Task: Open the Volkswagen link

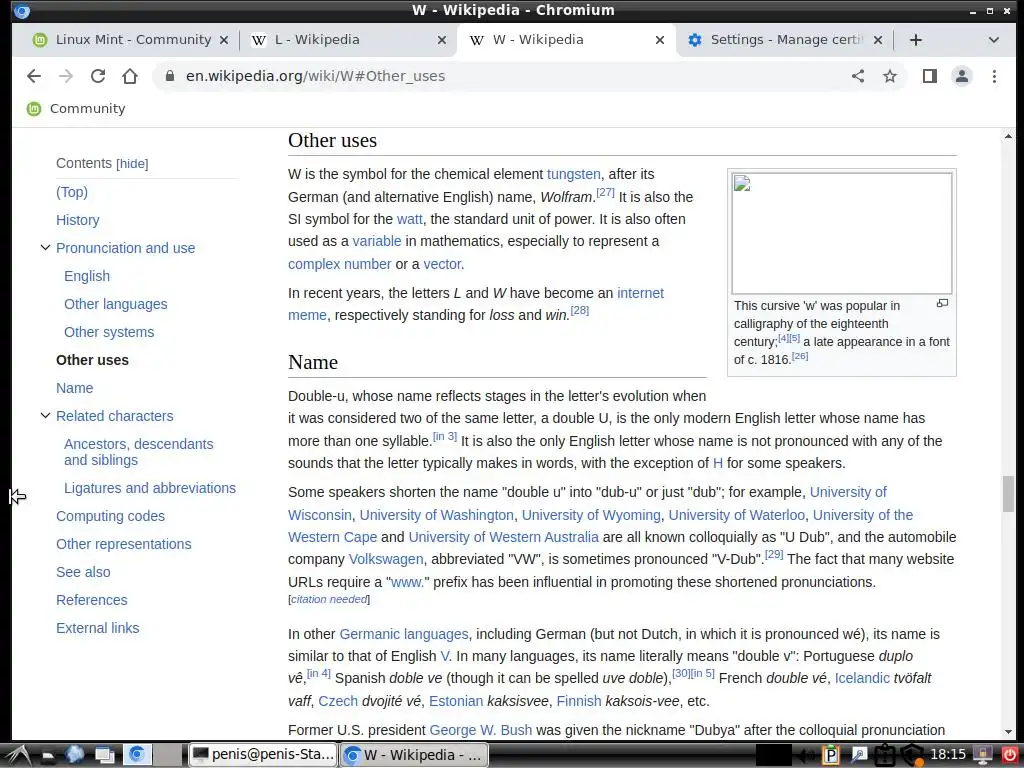Action: pyautogui.click(x=386, y=559)
